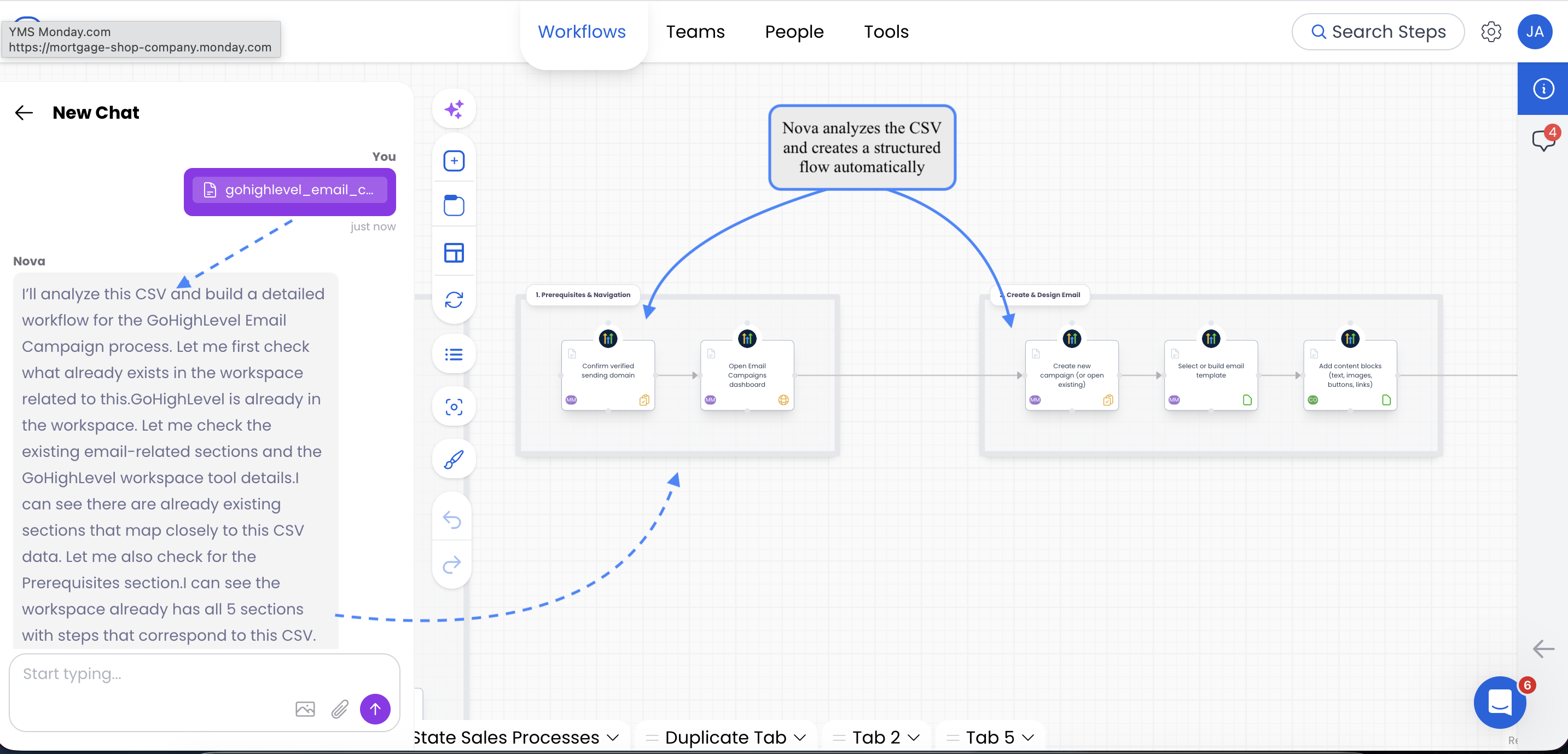Attach a file with paperclip icon
1568x754 pixels.
tap(340, 709)
